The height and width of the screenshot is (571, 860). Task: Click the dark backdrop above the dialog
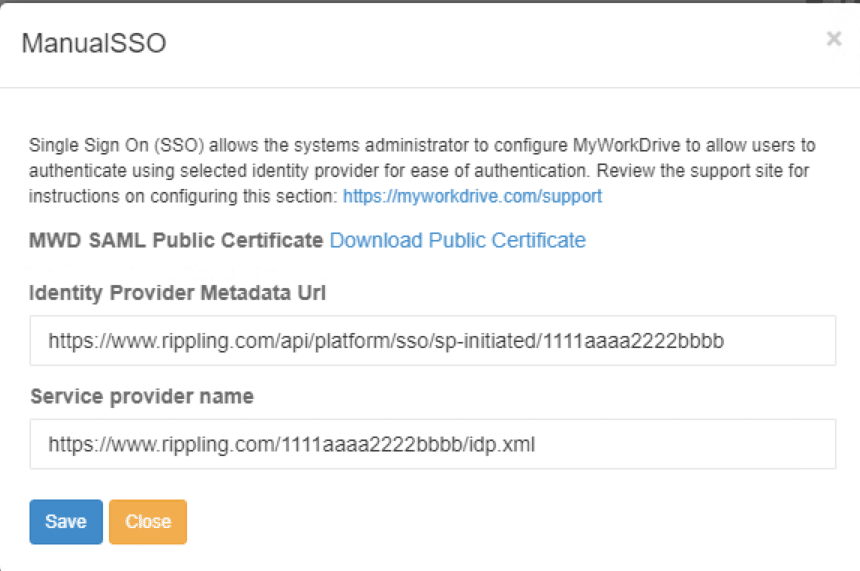430,1
